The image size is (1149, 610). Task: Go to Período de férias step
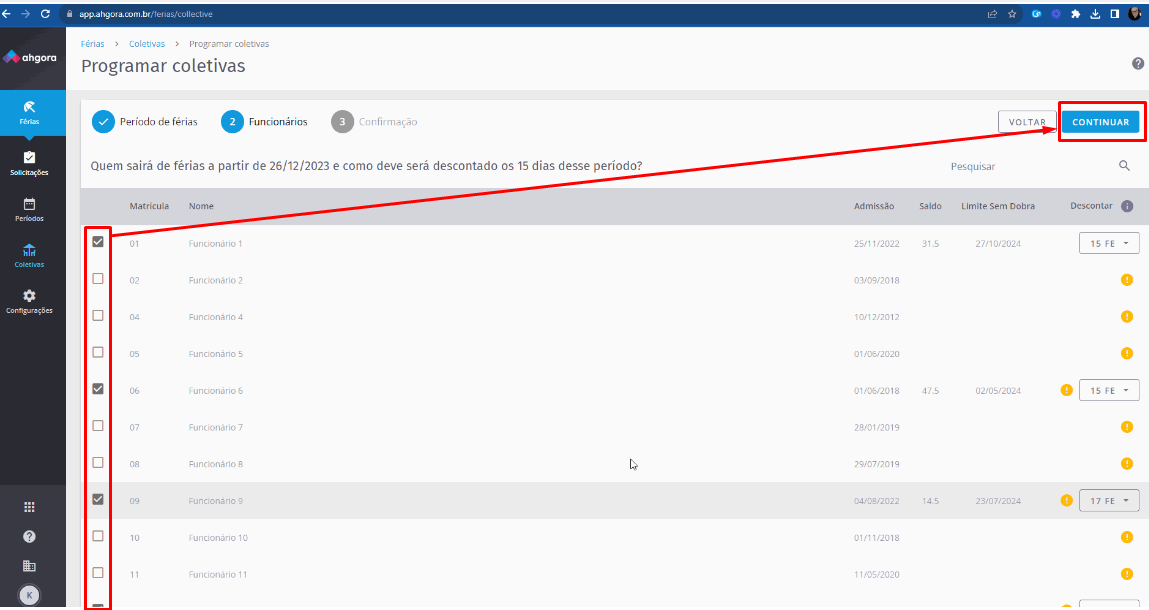(x=145, y=122)
